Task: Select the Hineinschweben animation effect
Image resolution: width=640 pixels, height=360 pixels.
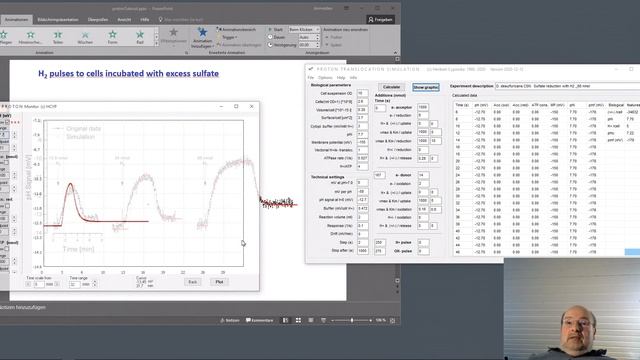Action: click(31, 37)
